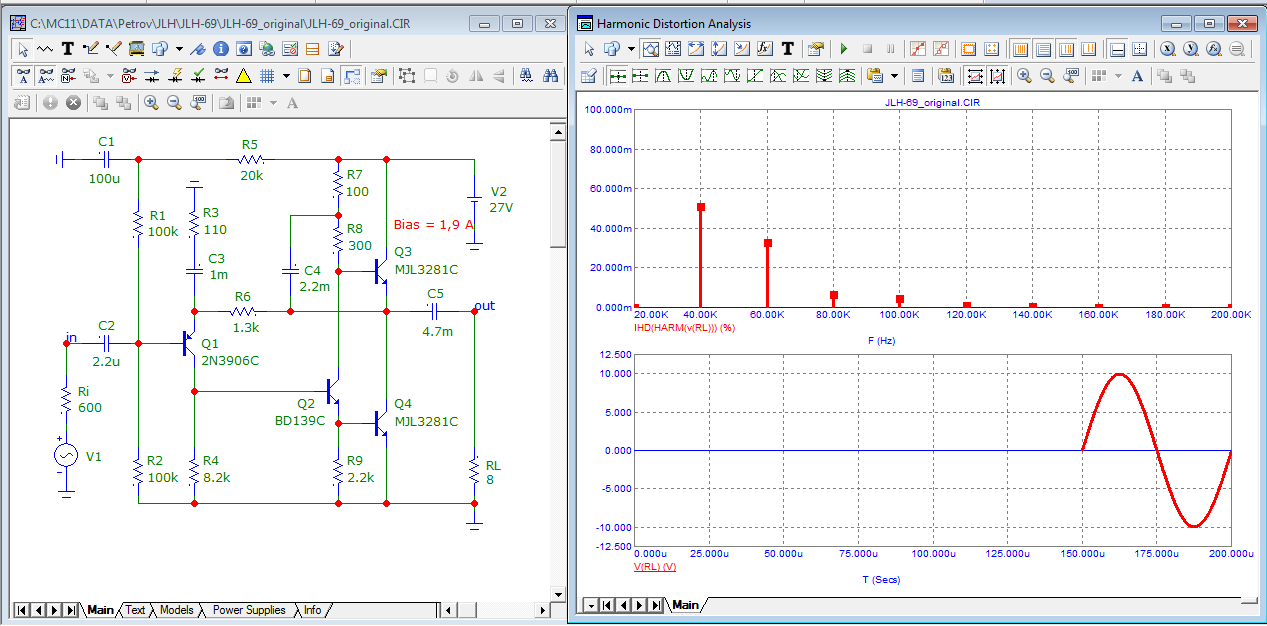
Task: Switch to the Models tab
Action: pyautogui.click(x=176, y=610)
